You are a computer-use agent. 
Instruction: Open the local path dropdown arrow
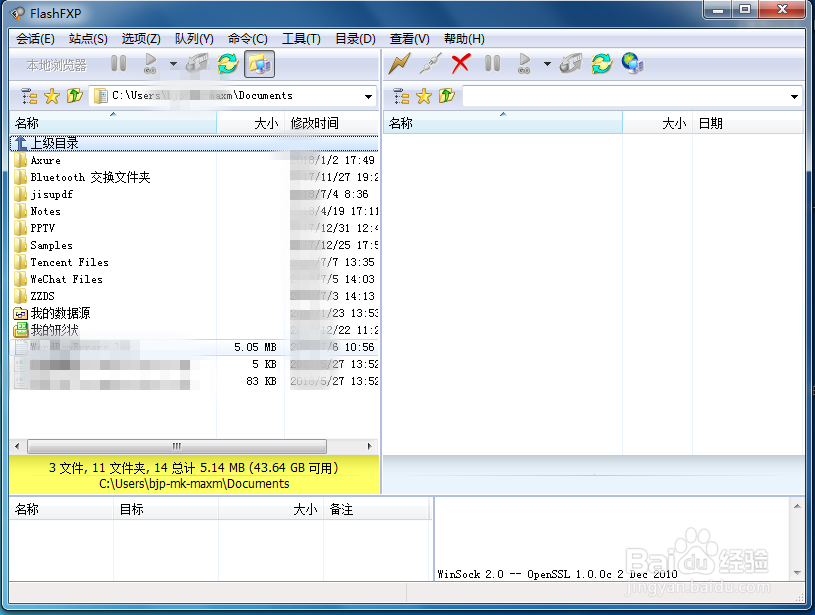click(x=368, y=96)
